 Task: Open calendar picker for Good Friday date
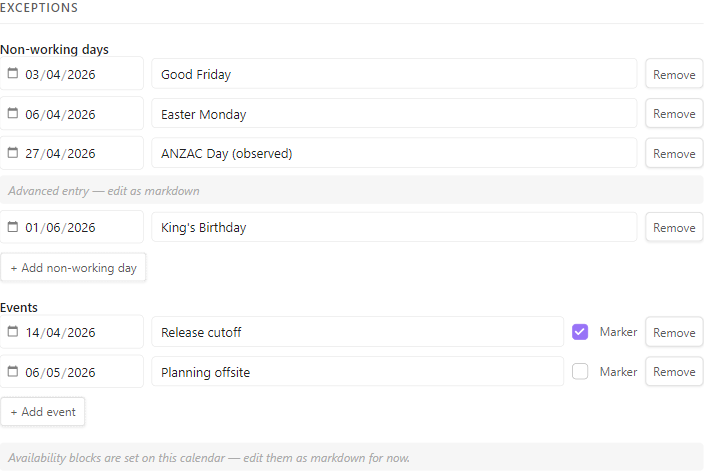(13, 73)
